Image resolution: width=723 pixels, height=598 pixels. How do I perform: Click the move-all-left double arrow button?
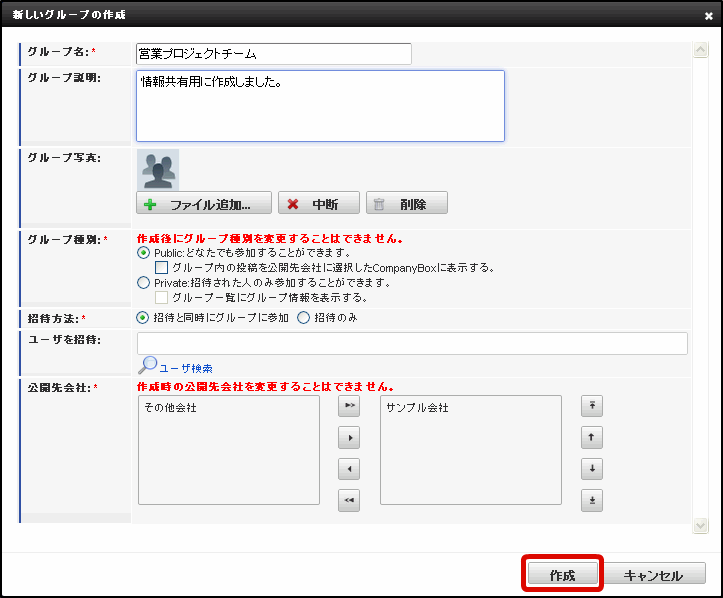[x=349, y=500]
